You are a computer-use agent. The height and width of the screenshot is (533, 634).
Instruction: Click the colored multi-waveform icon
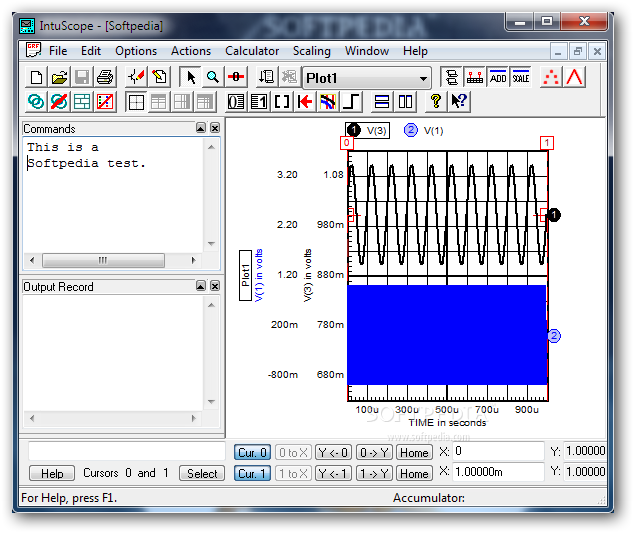(x=328, y=102)
